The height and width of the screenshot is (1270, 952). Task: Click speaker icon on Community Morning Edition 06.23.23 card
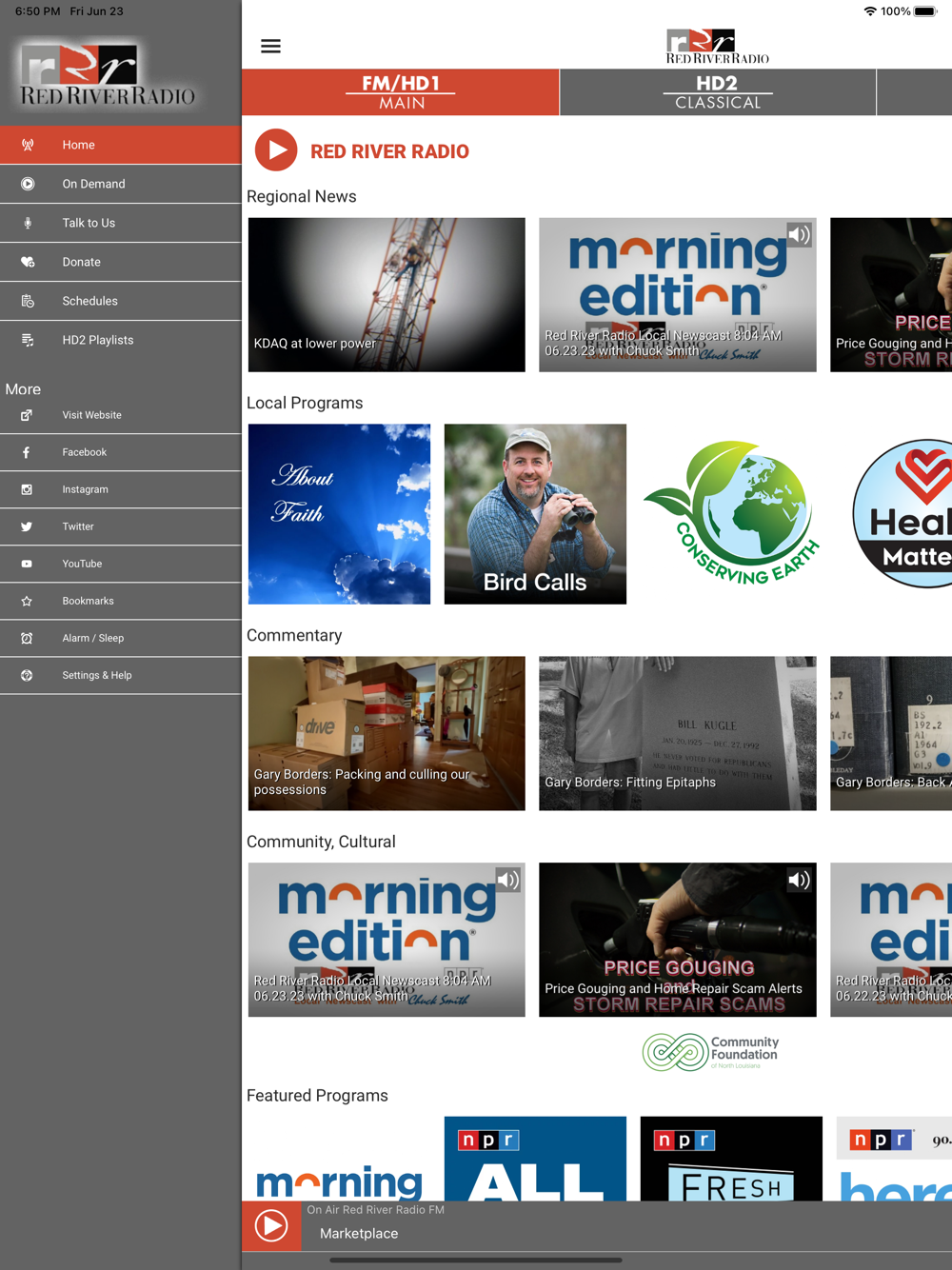(507, 880)
